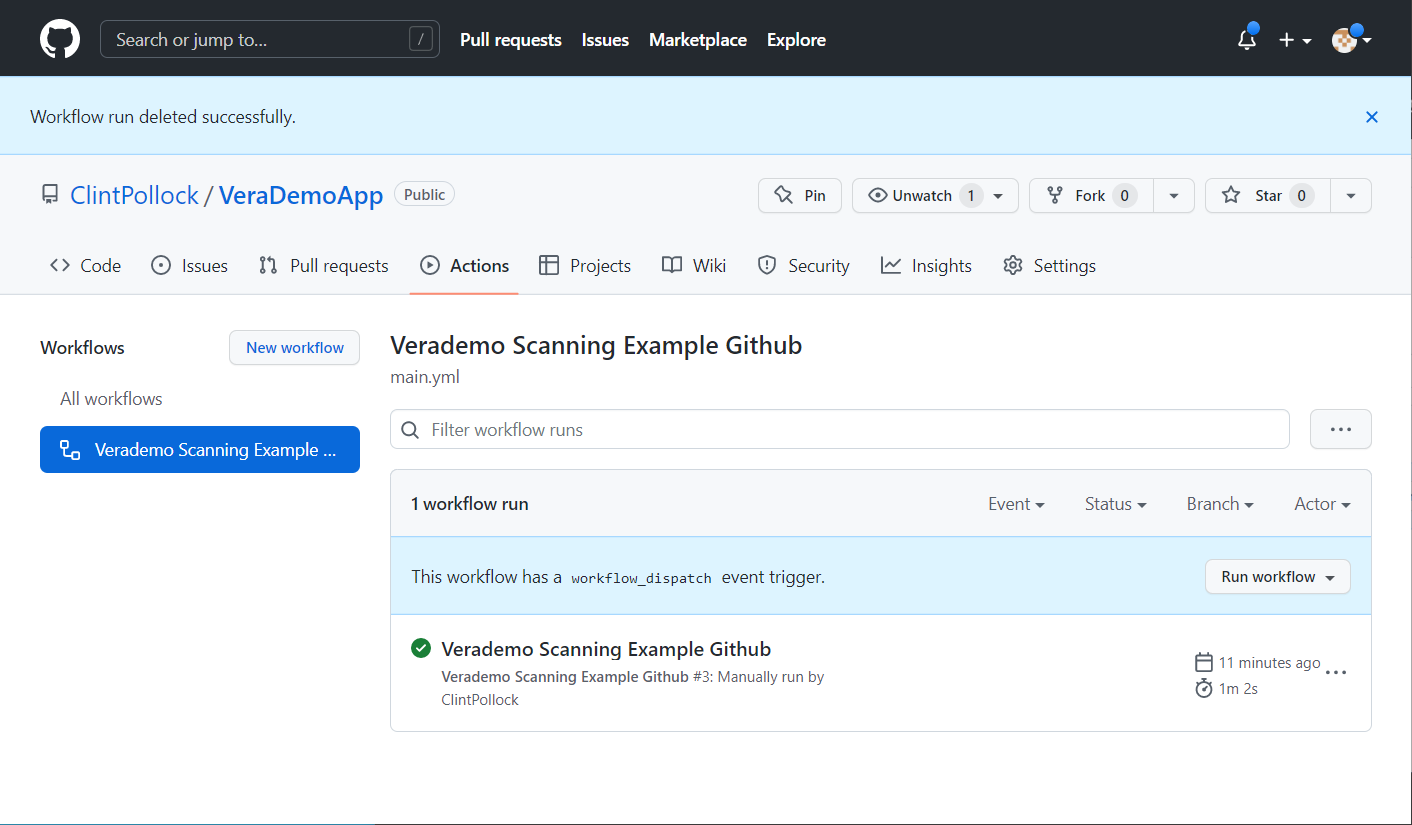Click the slash shortcut hint in search
Image resolution: width=1412 pixels, height=825 pixels.
[421, 40]
